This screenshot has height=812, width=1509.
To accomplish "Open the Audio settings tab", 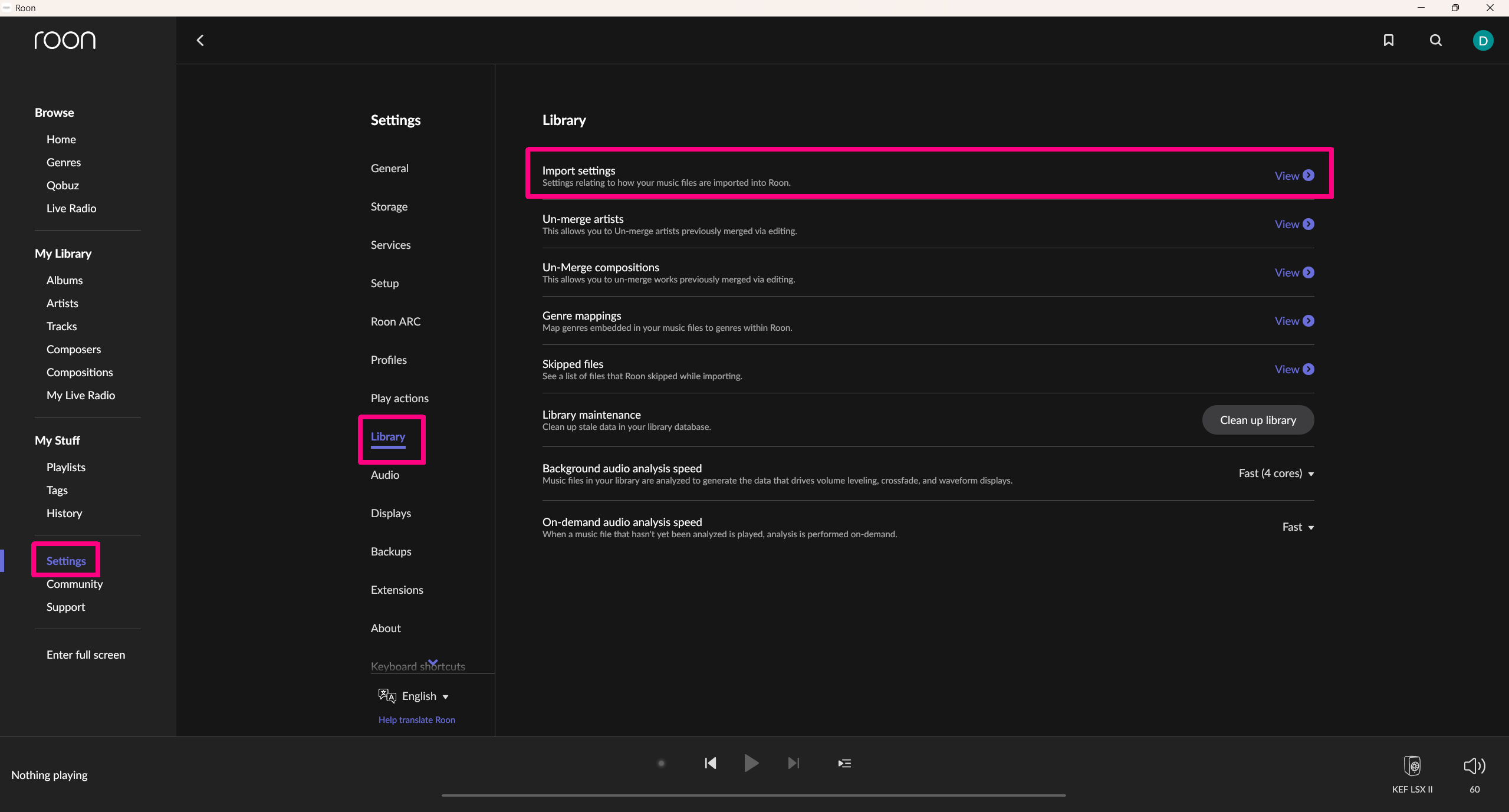I will point(385,475).
